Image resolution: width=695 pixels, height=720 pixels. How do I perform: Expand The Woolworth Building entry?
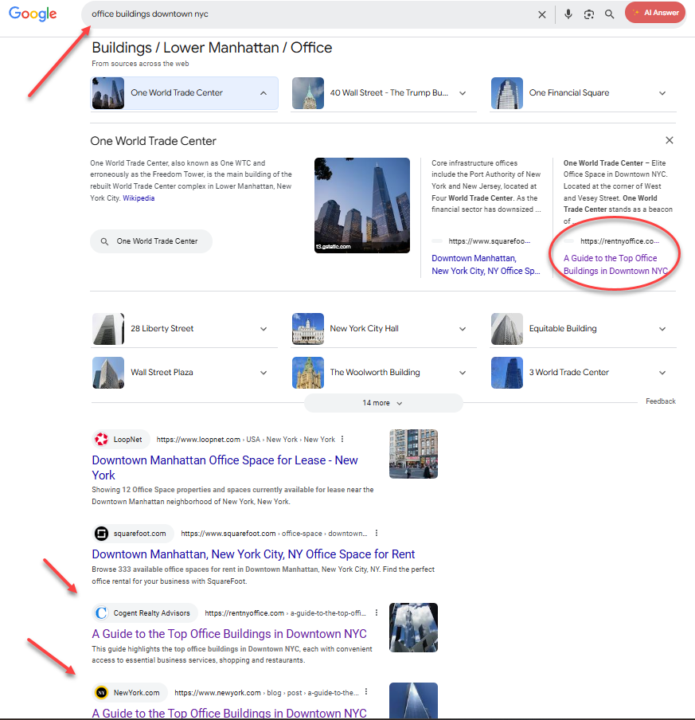(x=463, y=372)
